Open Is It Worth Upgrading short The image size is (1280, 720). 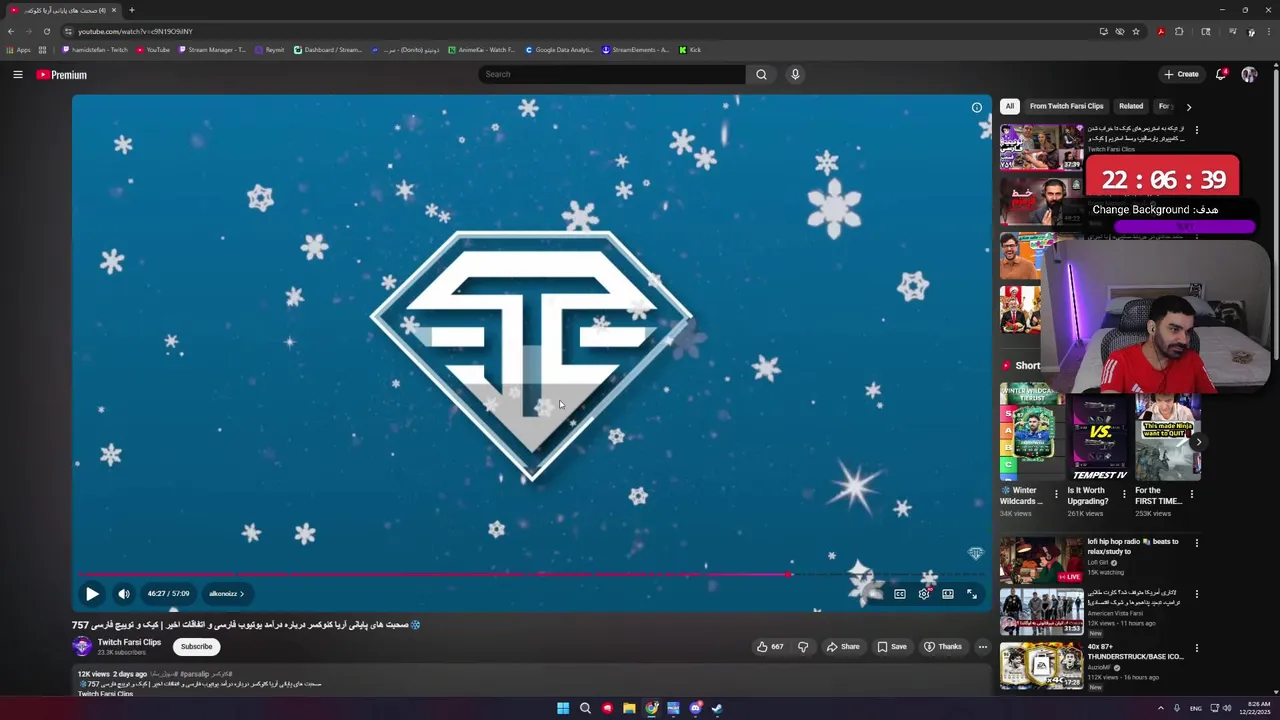(1100, 436)
